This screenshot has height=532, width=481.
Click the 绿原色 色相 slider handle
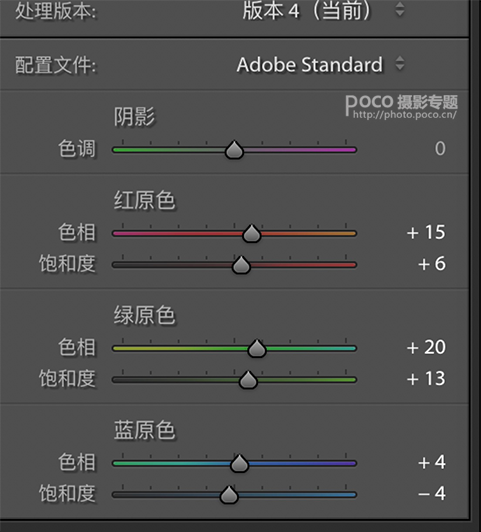[x=257, y=348]
